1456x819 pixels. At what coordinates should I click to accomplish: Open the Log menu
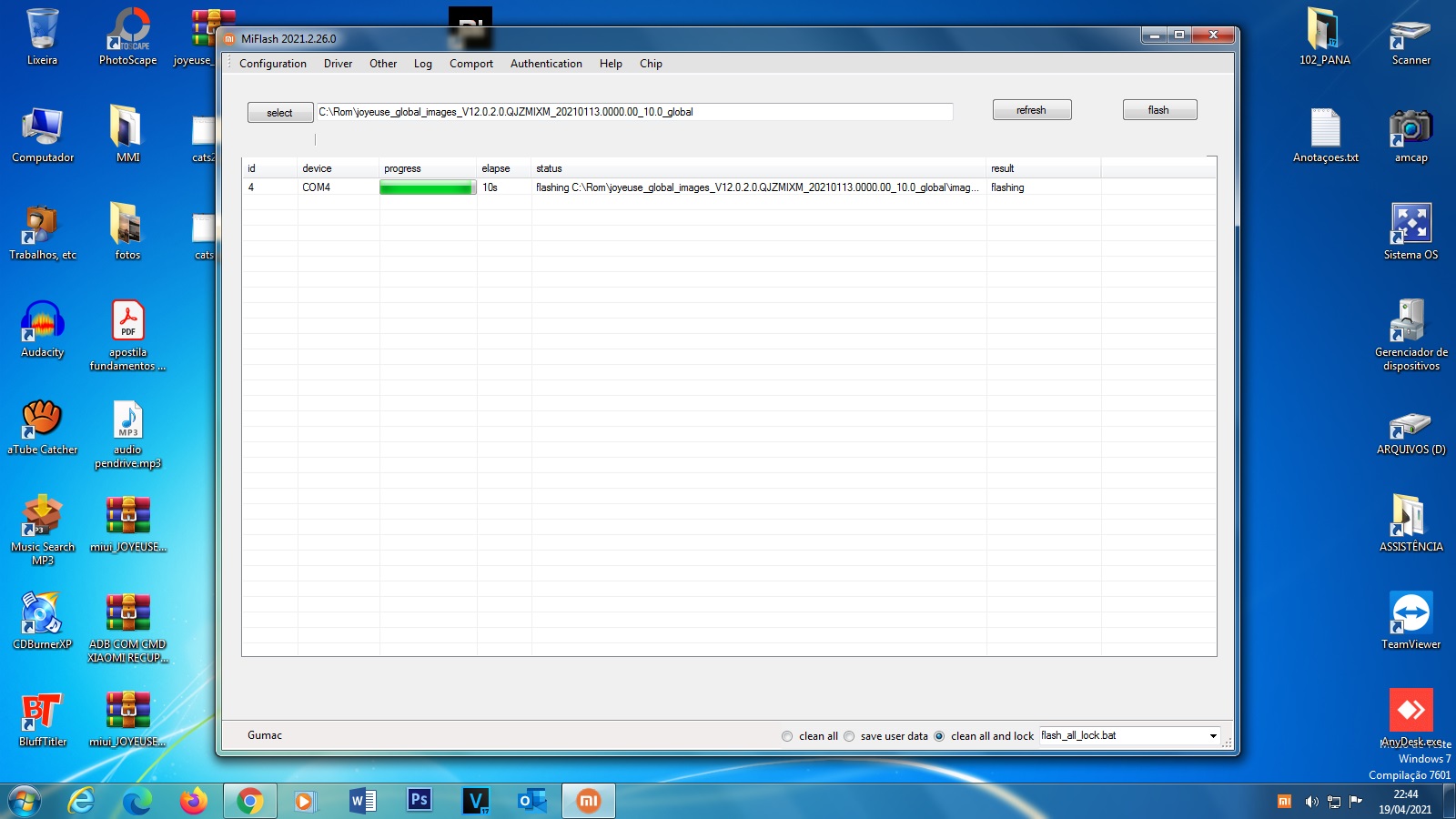coord(422,64)
